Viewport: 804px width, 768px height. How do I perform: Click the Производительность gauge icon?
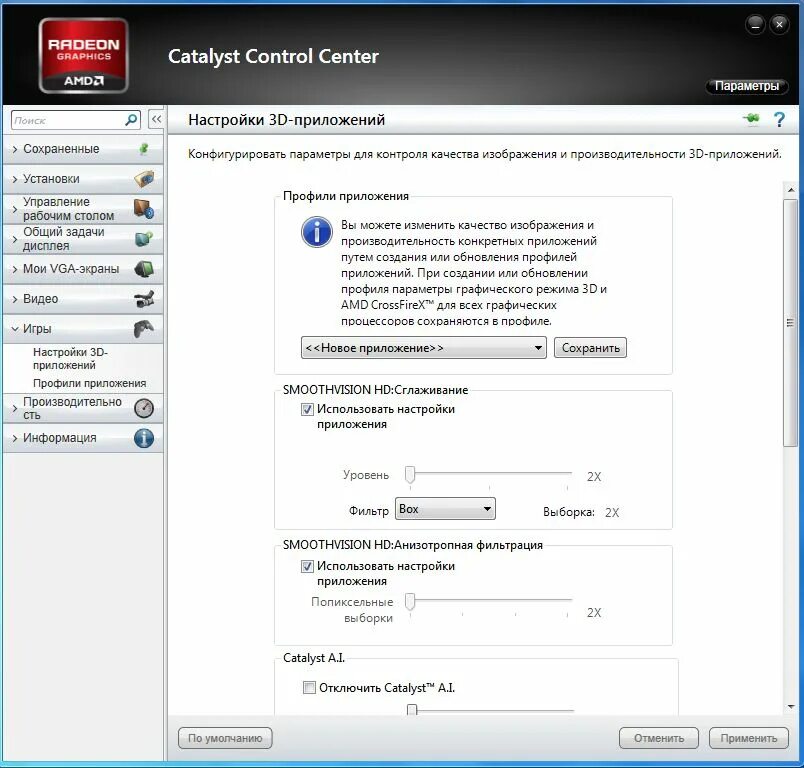[144, 408]
